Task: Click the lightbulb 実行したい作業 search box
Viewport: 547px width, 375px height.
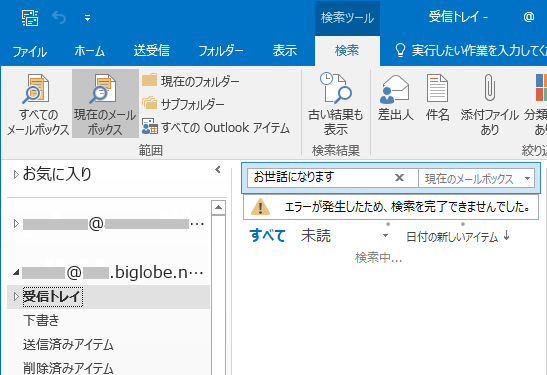Action: click(470, 51)
